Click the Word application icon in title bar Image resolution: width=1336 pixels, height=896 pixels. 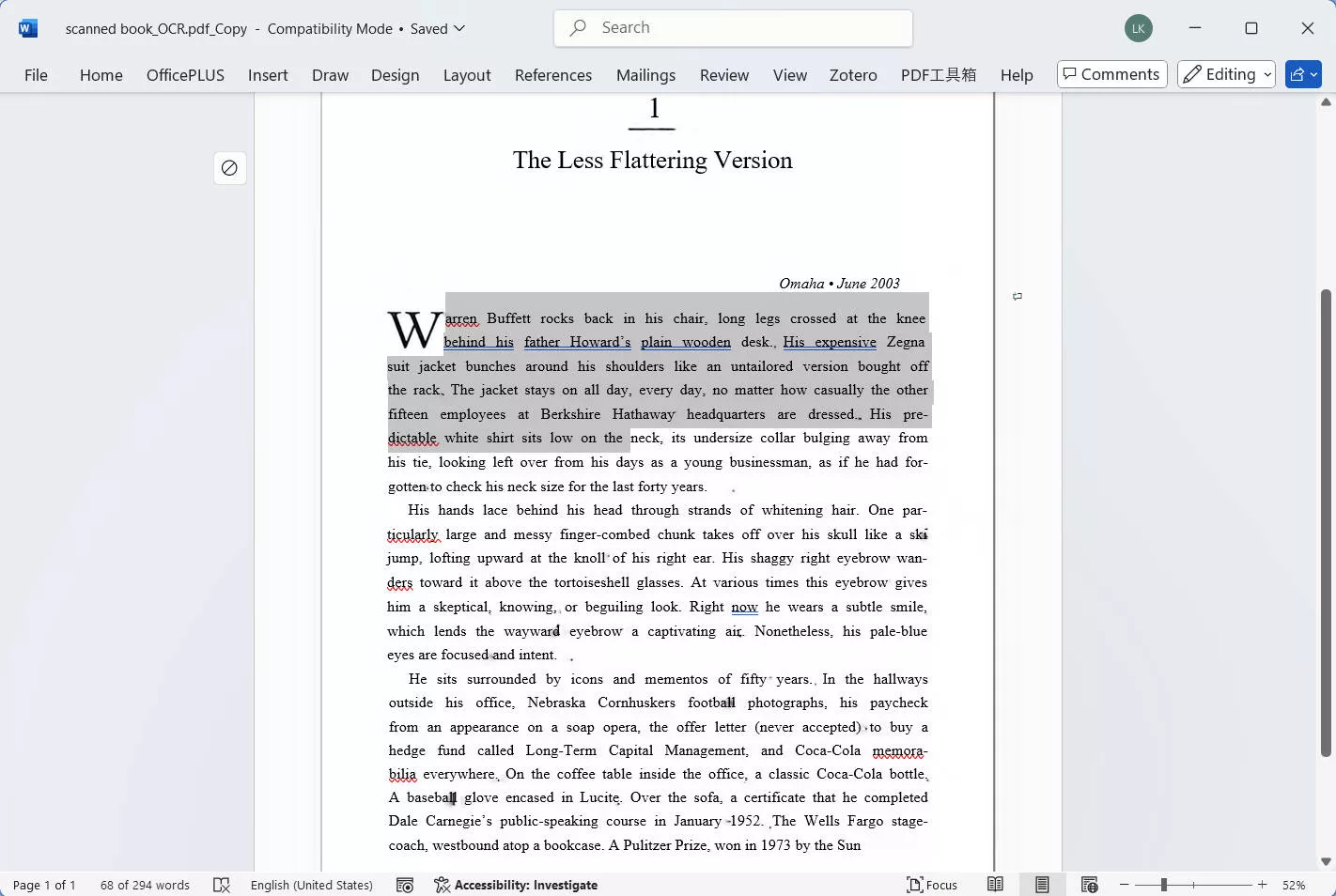pyautogui.click(x=27, y=27)
